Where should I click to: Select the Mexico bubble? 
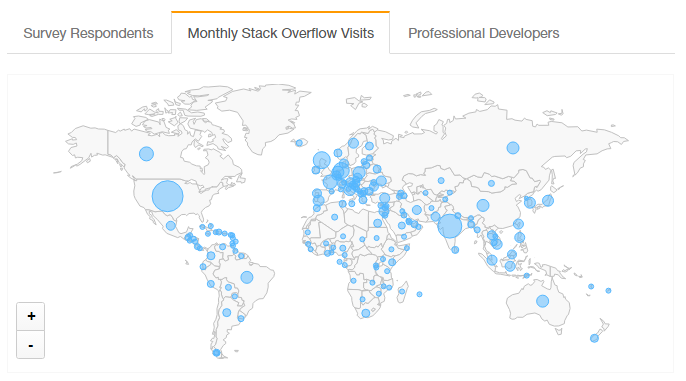(171, 226)
